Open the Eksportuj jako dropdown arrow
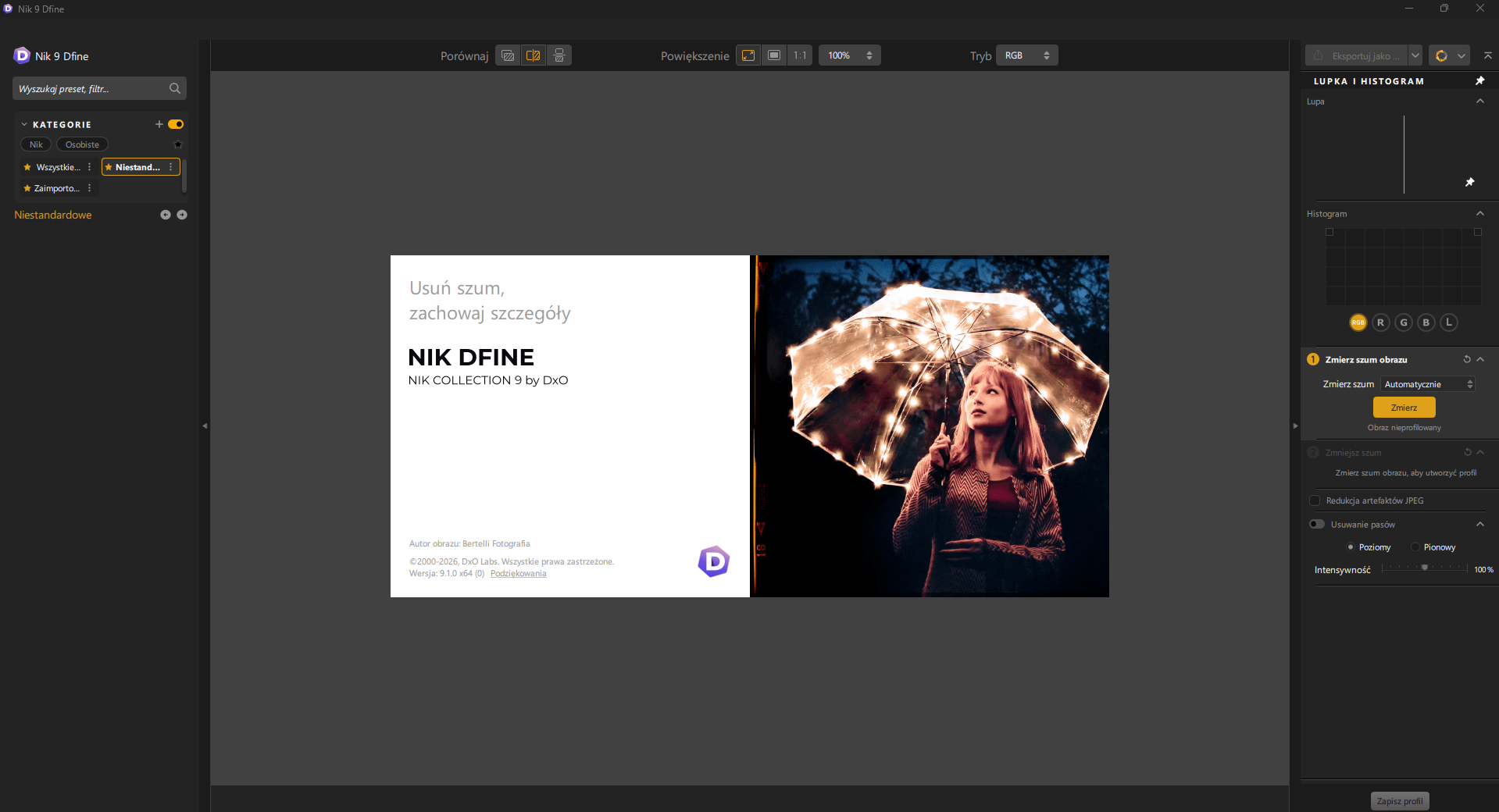This screenshot has width=1499, height=812. click(1415, 55)
